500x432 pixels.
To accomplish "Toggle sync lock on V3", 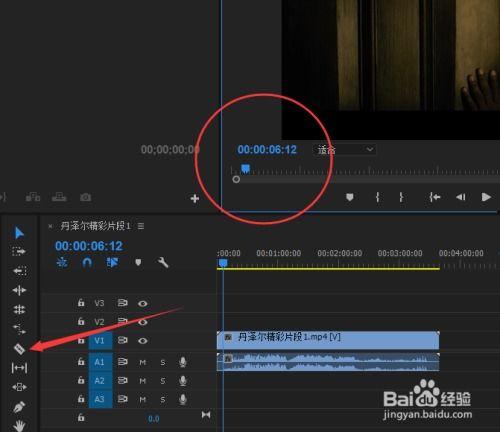I will tap(122, 303).
